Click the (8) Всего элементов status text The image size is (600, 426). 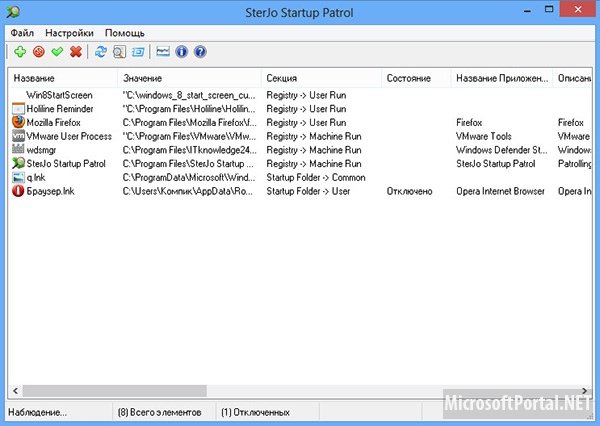click(160, 412)
